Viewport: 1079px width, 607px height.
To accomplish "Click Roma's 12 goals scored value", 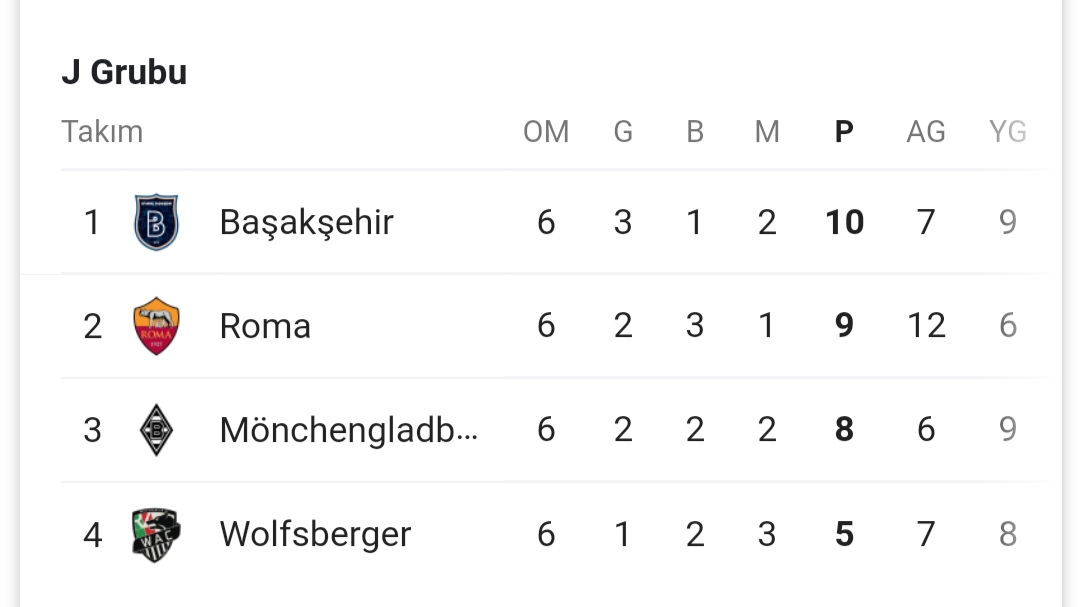I will (x=926, y=326).
